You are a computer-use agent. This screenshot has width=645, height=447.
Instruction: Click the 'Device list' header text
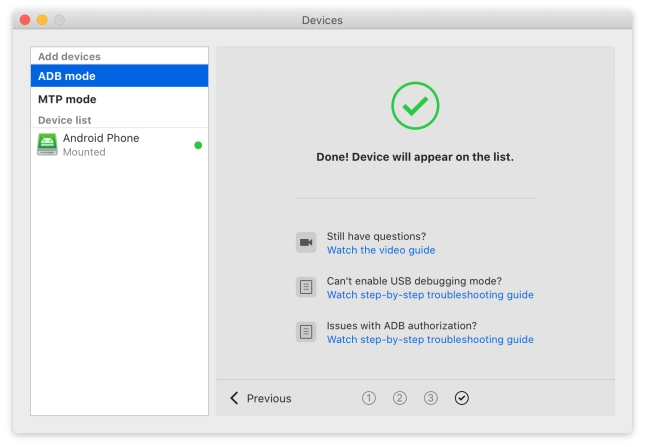coord(65,120)
